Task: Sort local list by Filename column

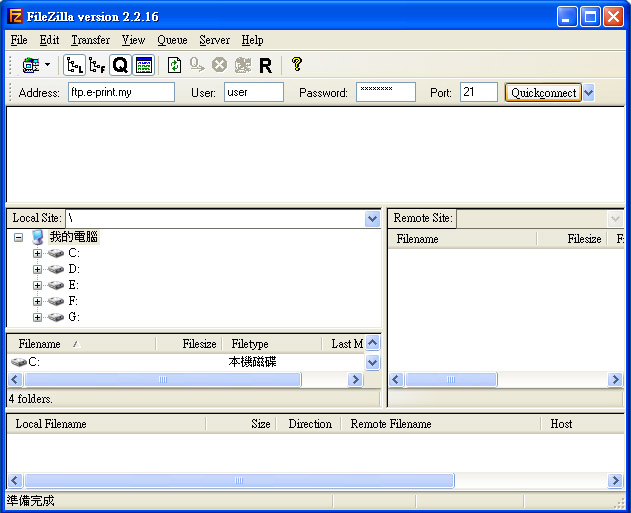Action: [82, 344]
